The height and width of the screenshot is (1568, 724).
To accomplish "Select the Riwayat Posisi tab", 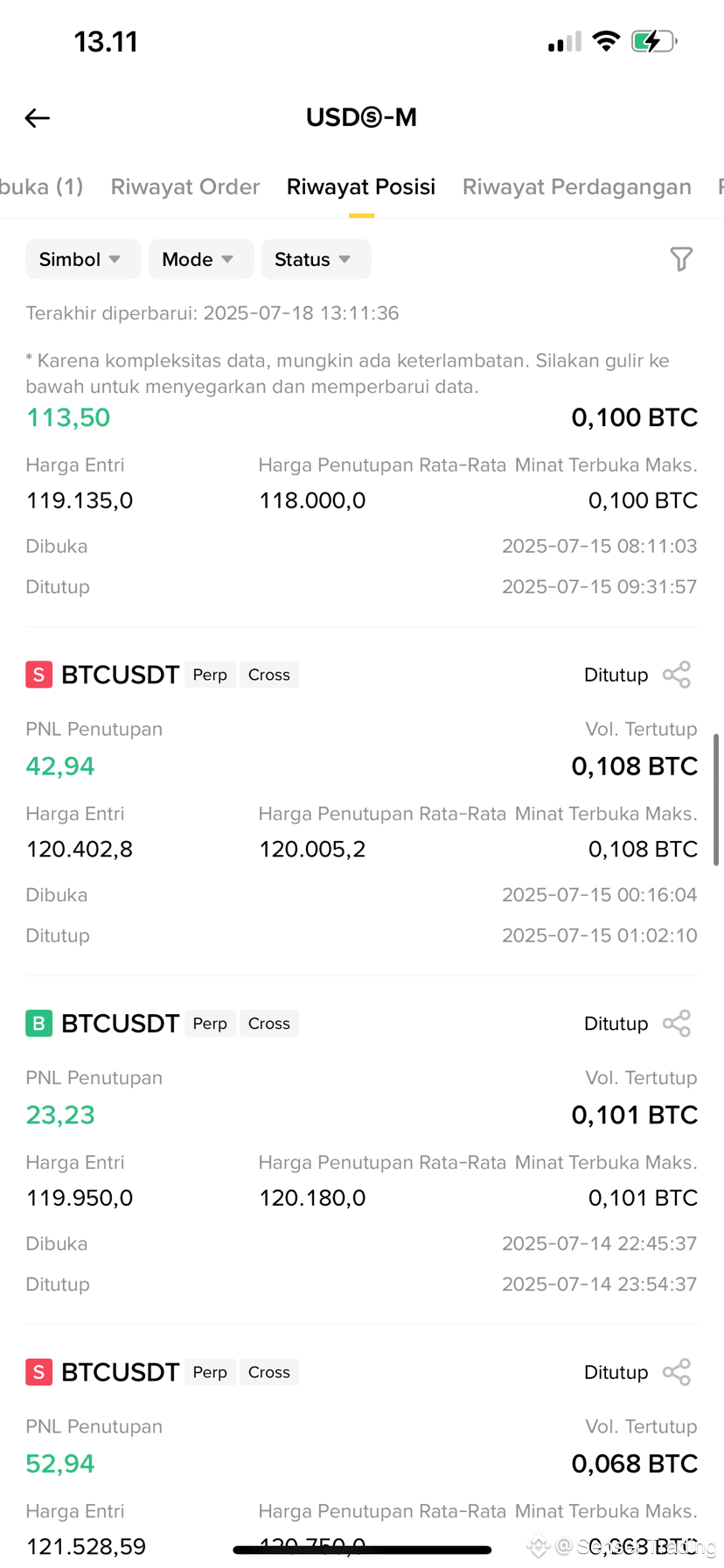I will point(361,186).
